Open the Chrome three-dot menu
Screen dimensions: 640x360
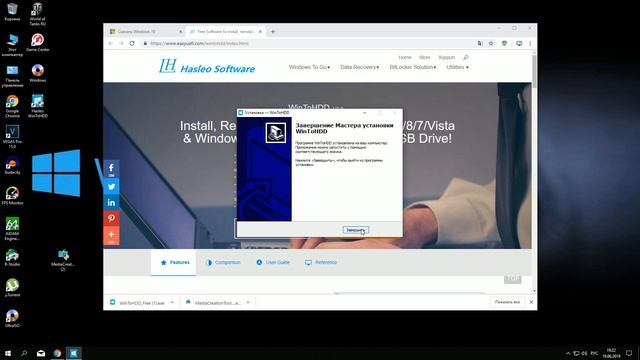coord(530,43)
